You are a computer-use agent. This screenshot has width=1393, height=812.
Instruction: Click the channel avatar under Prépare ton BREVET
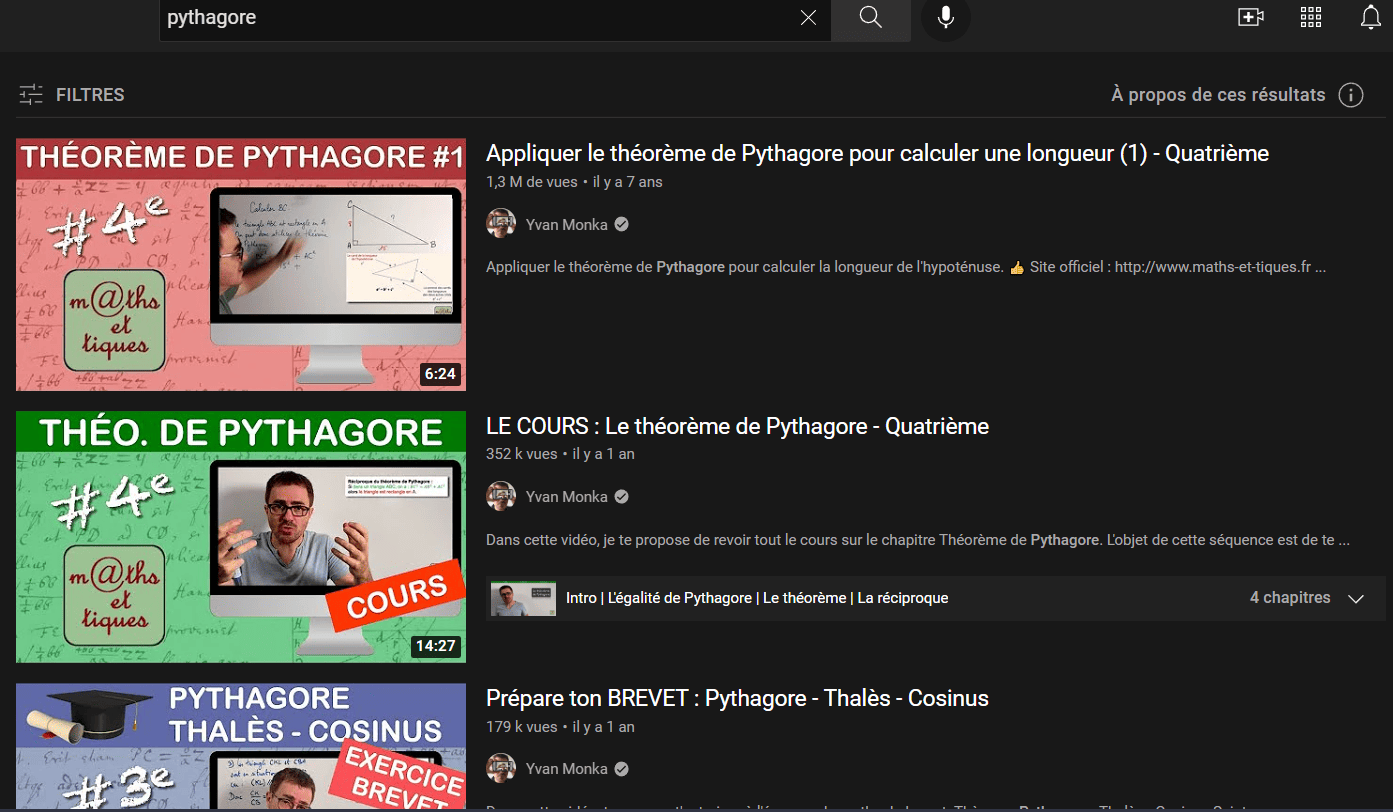(501, 768)
